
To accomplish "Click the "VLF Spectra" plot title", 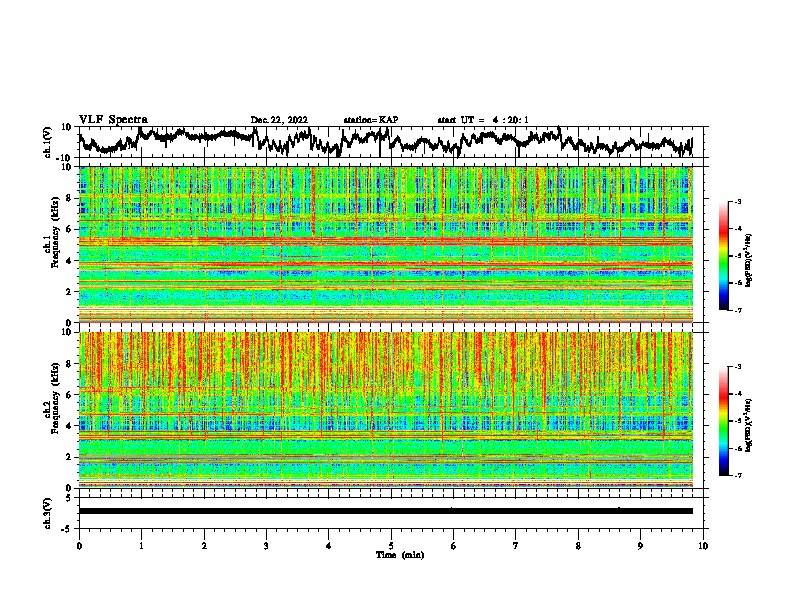I will coord(113,120).
